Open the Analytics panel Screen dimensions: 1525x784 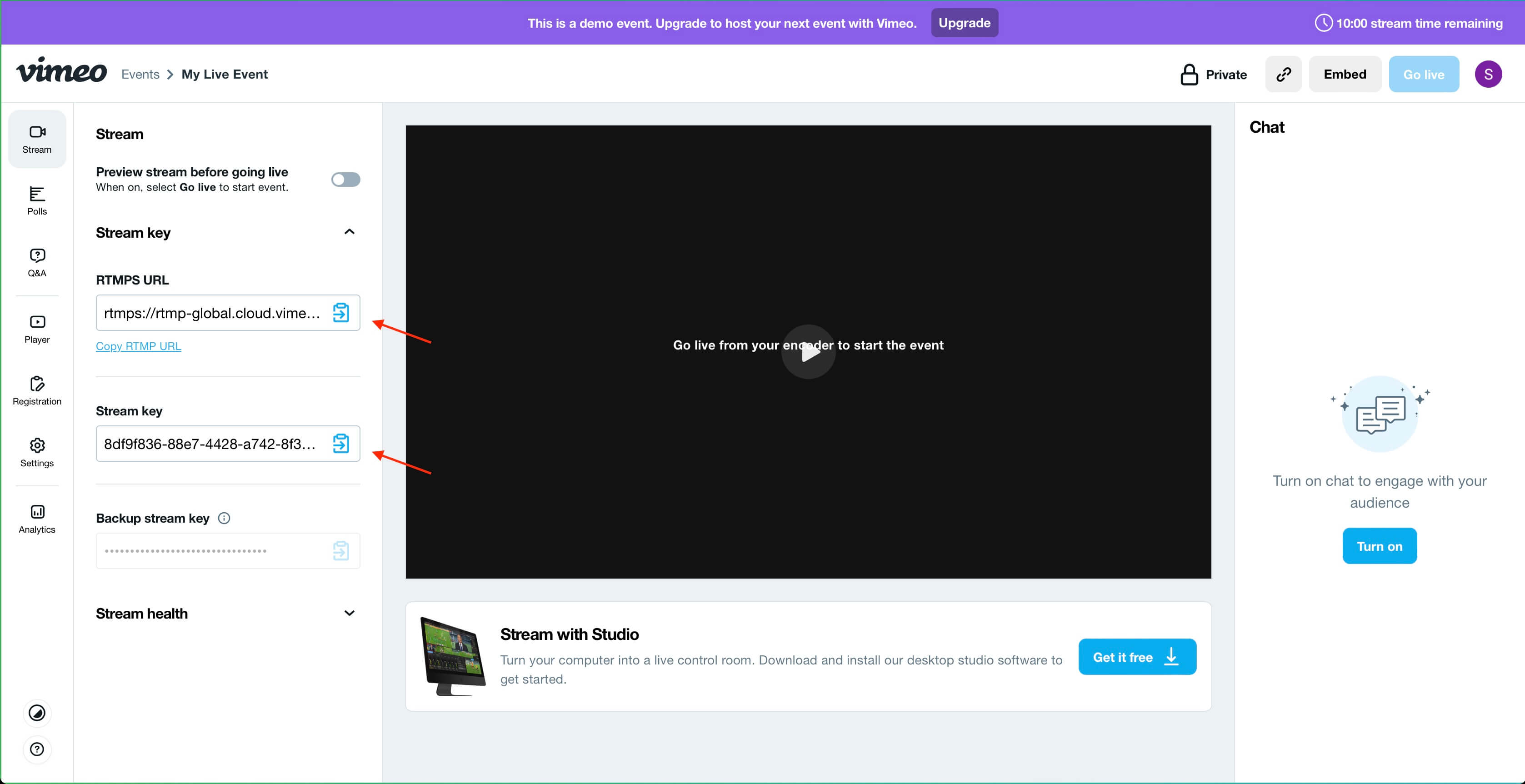pos(37,518)
